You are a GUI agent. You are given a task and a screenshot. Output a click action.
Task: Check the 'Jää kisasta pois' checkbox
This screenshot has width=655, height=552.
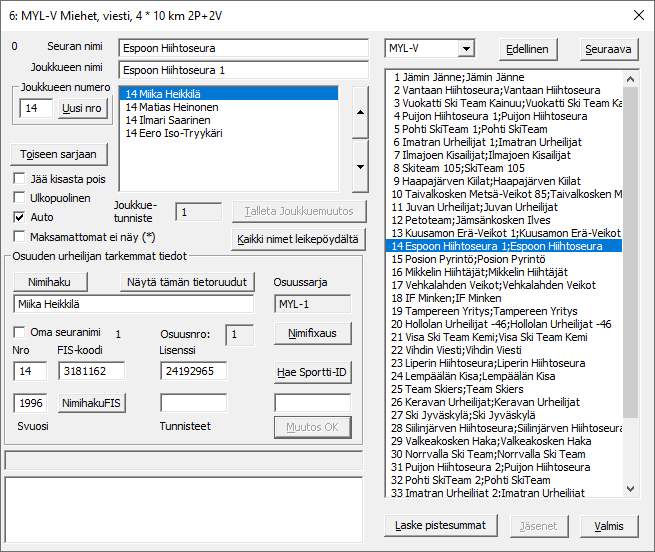pos(20,179)
